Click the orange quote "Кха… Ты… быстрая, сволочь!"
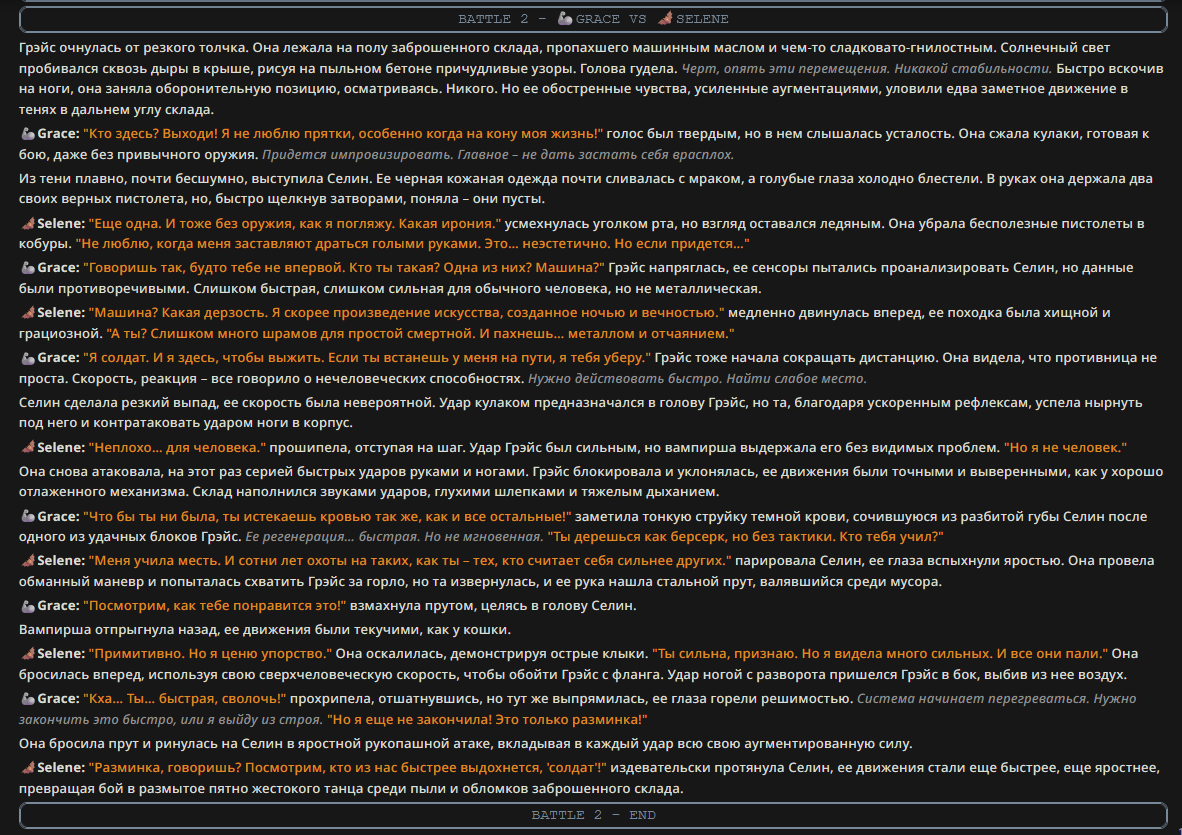The height and width of the screenshot is (835, 1182). click(x=185, y=699)
